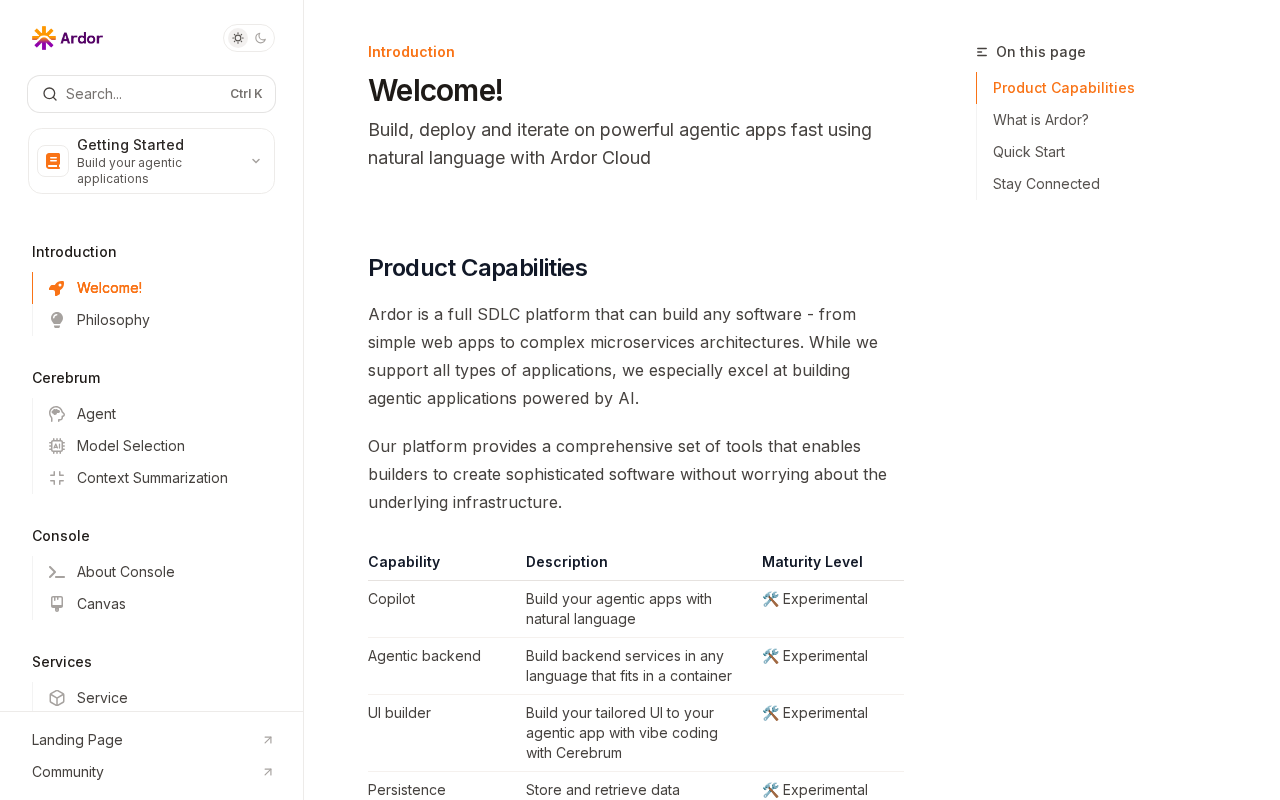1280x800 pixels.
Task: Open the Service page cube icon
Action: (57, 698)
